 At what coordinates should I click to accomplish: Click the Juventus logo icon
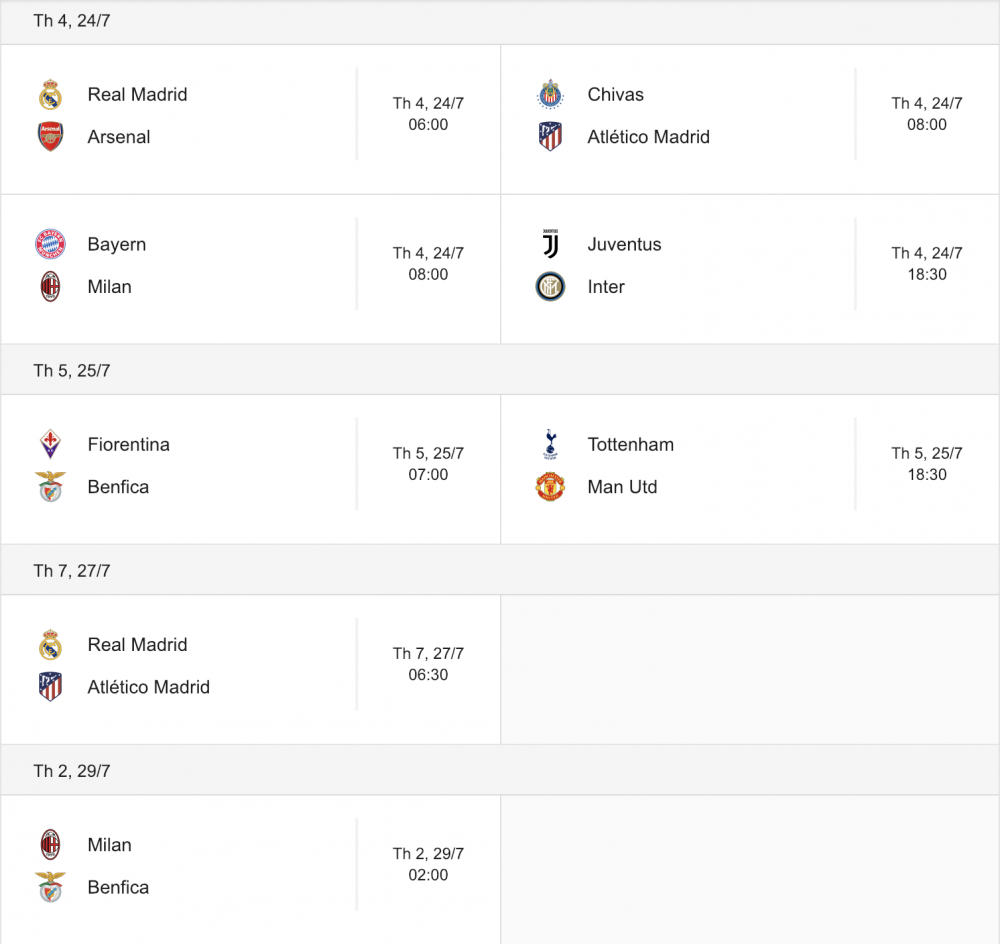pyautogui.click(x=550, y=245)
